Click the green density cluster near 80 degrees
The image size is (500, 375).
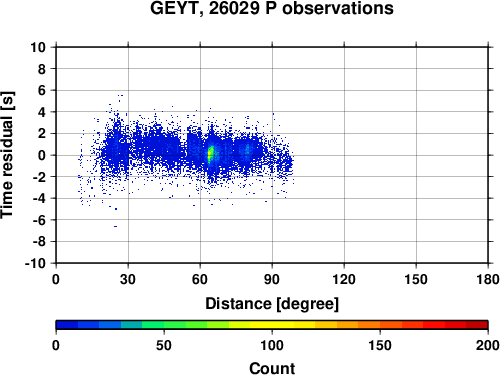[248, 150]
